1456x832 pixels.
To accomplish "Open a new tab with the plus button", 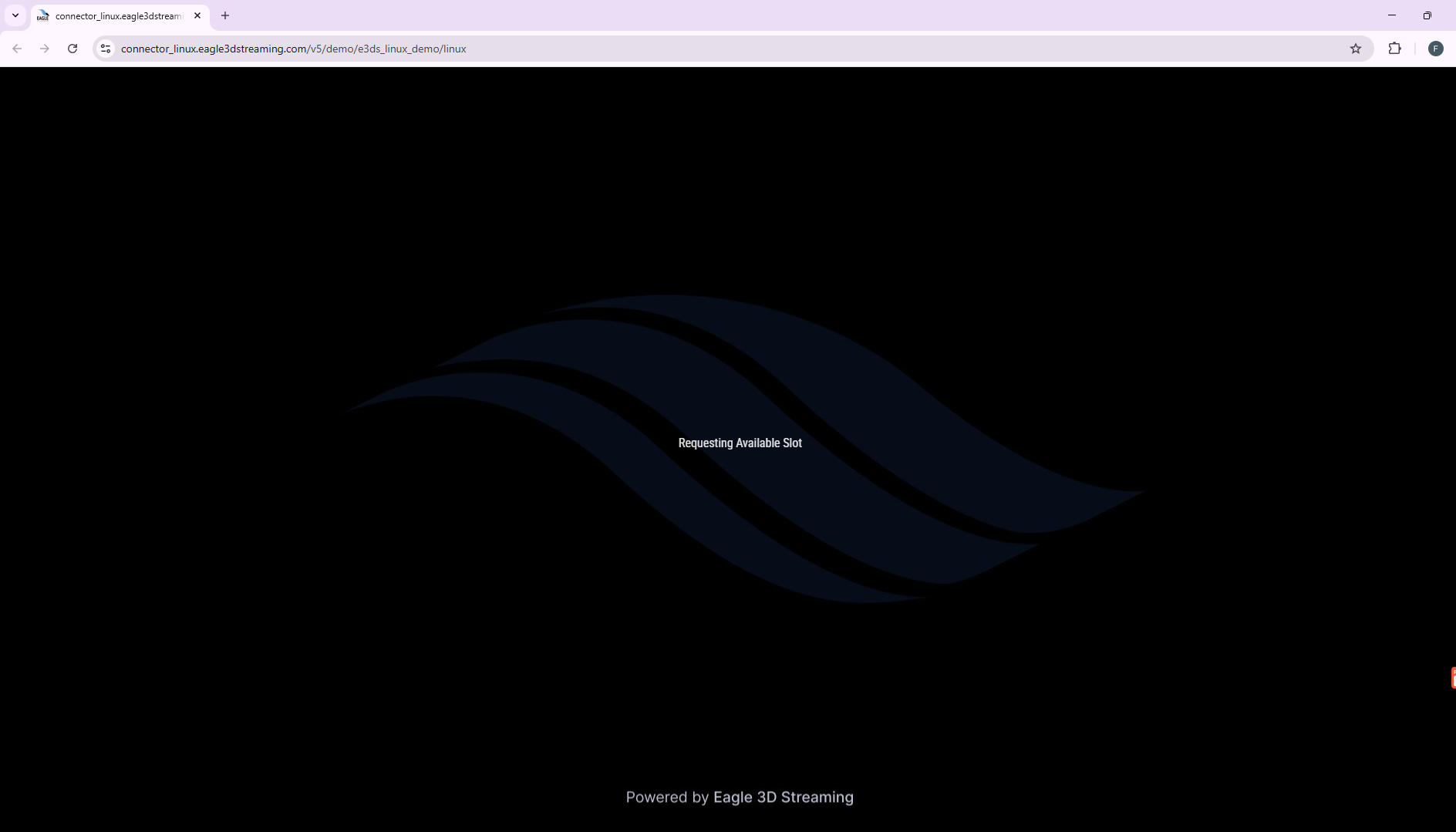I will point(225,15).
